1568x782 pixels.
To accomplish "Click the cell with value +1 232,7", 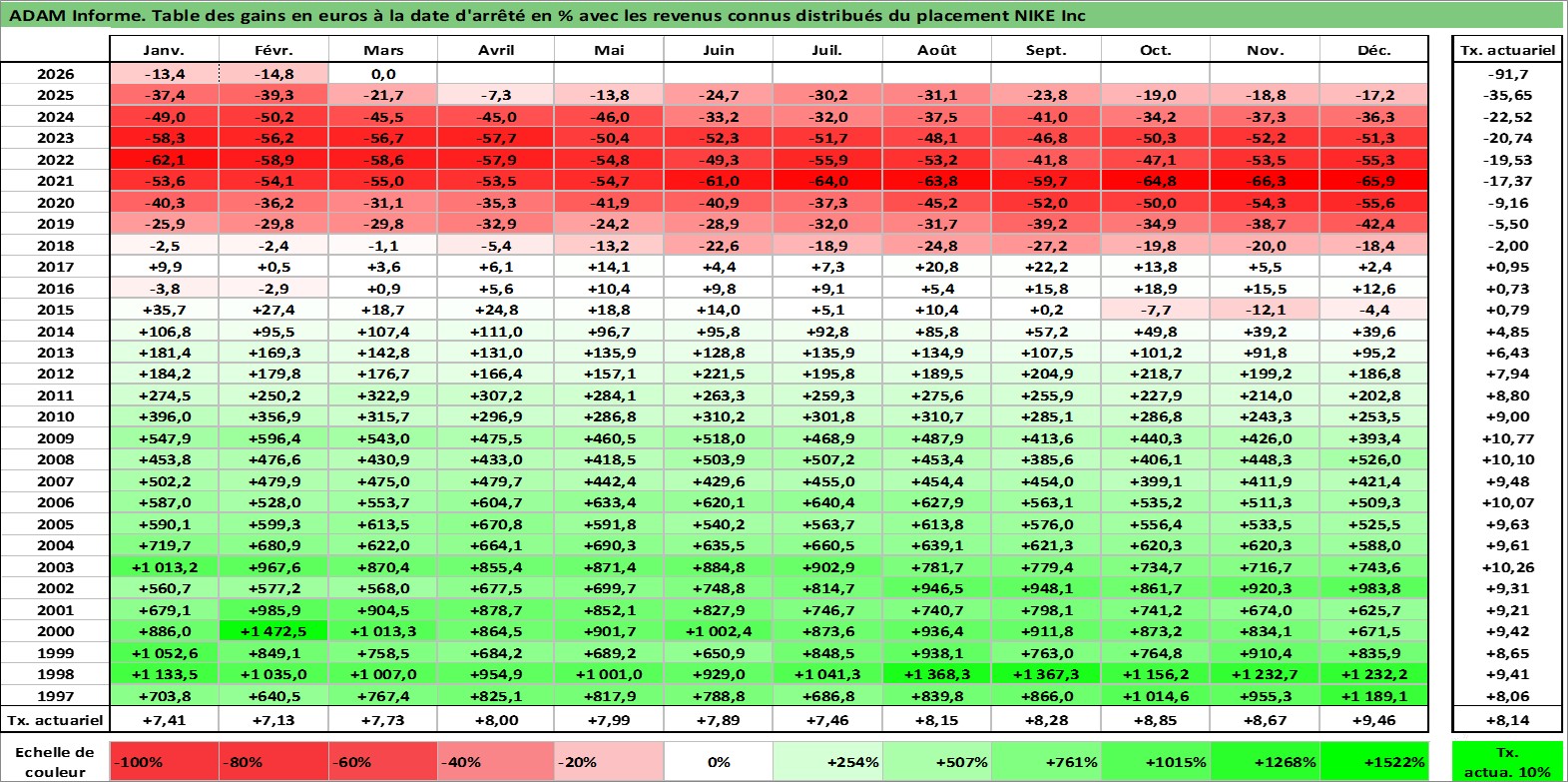I will click(1265, 674).
